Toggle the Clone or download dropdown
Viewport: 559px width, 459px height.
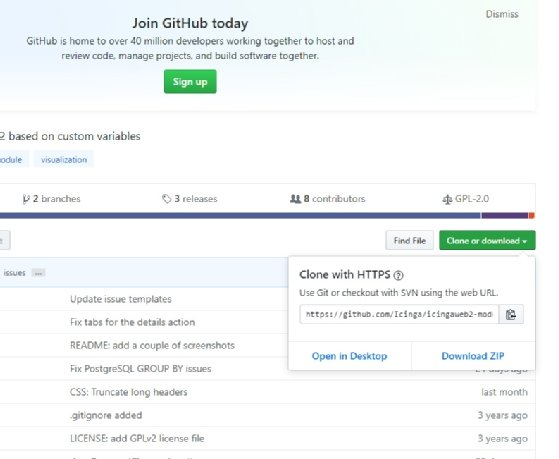(x=487, y=241)
